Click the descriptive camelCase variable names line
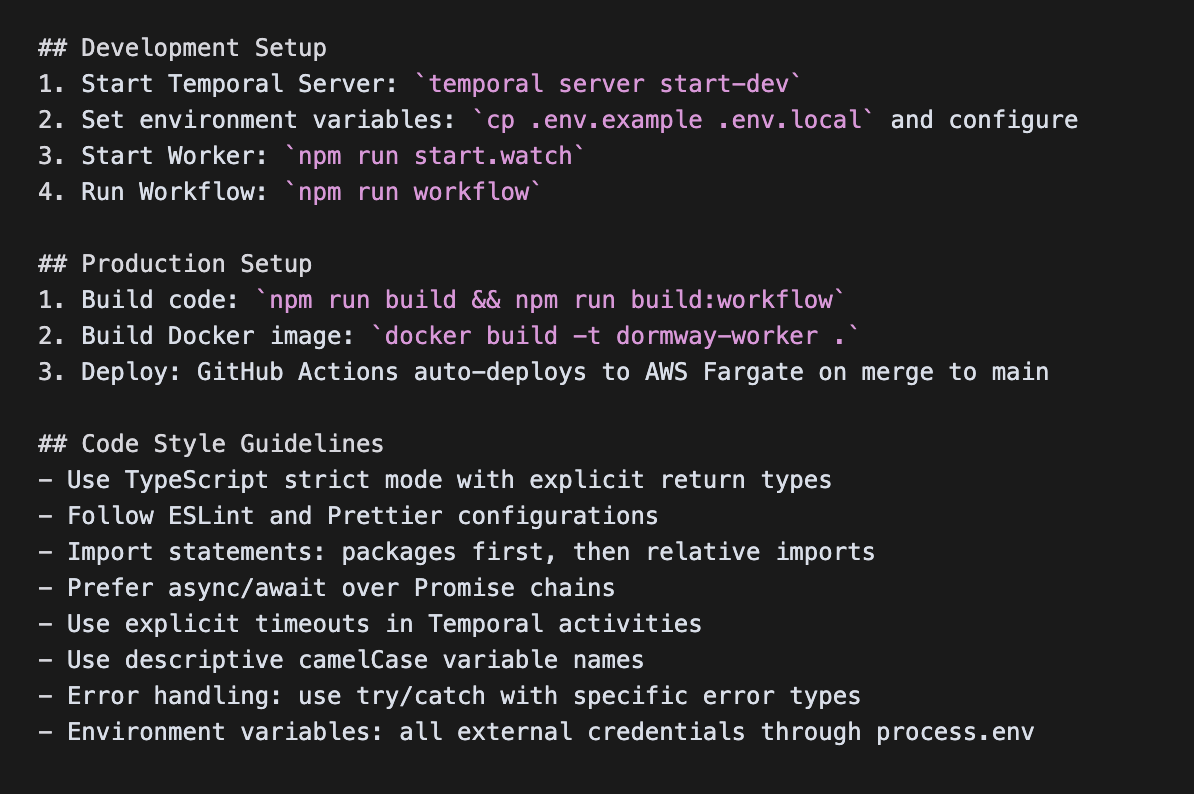 (341, 660)
